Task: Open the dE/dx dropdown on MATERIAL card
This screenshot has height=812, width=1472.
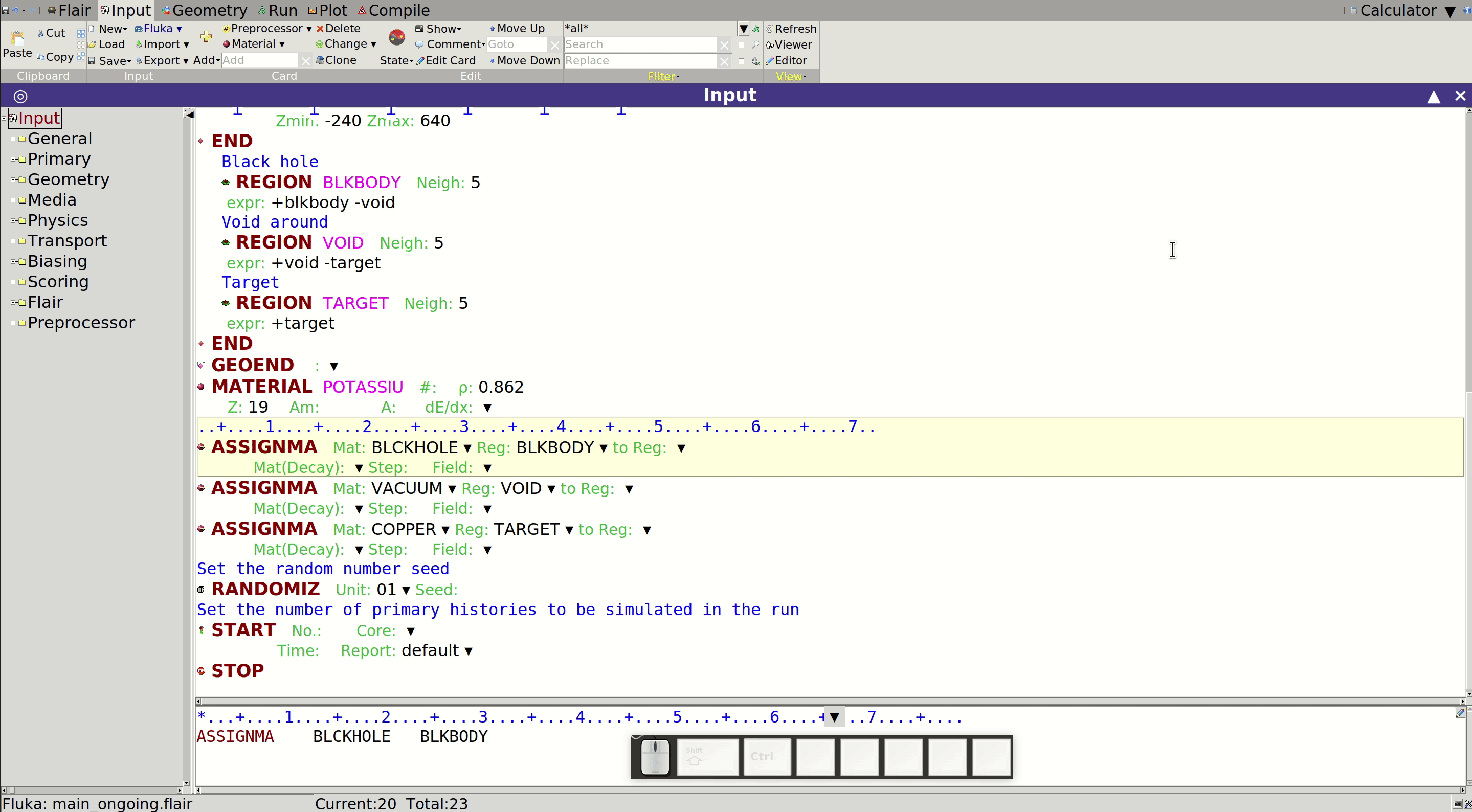Action: point(487,408)
